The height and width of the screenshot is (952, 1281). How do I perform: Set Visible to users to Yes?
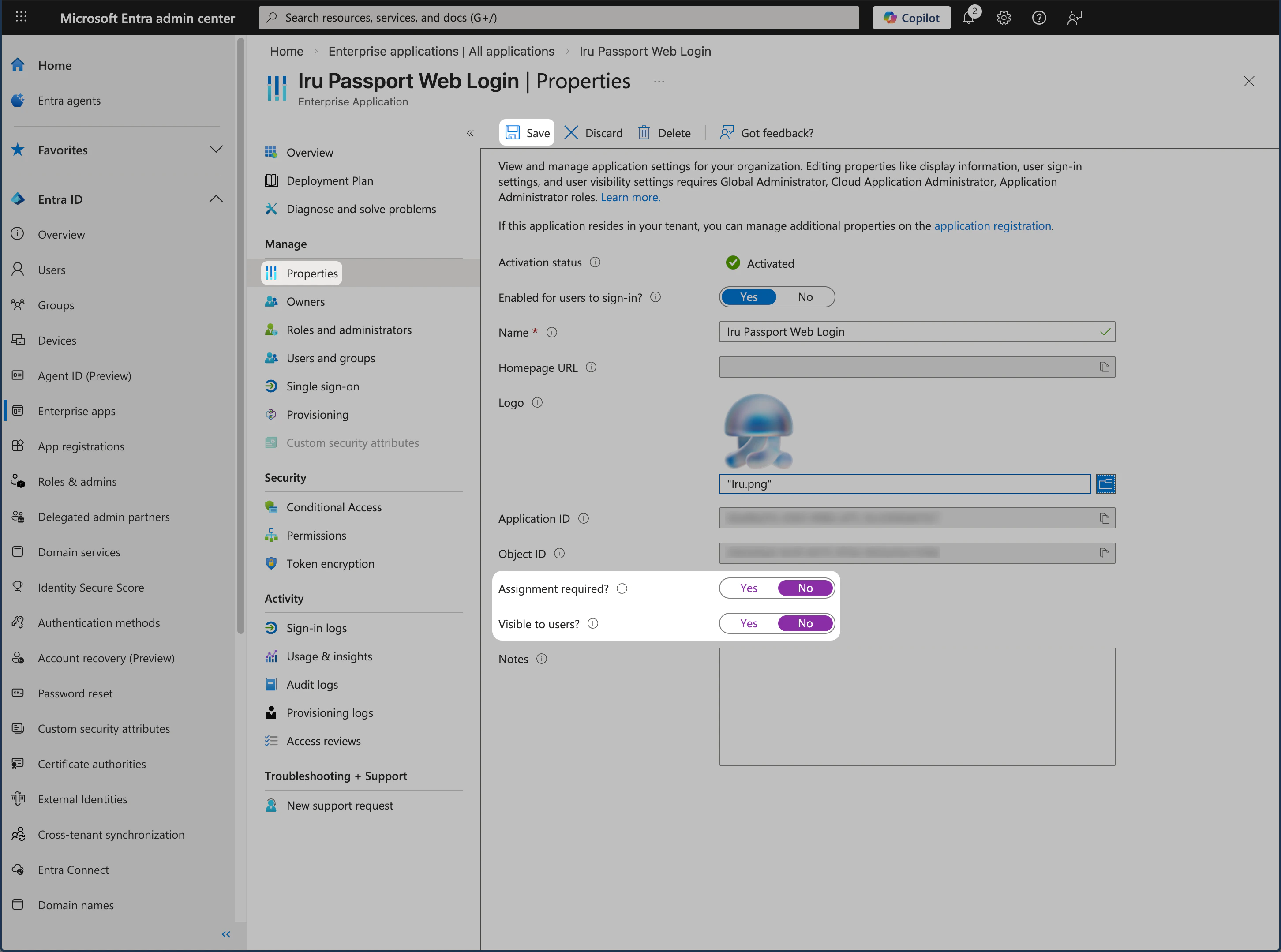click(x=748, y=623)
